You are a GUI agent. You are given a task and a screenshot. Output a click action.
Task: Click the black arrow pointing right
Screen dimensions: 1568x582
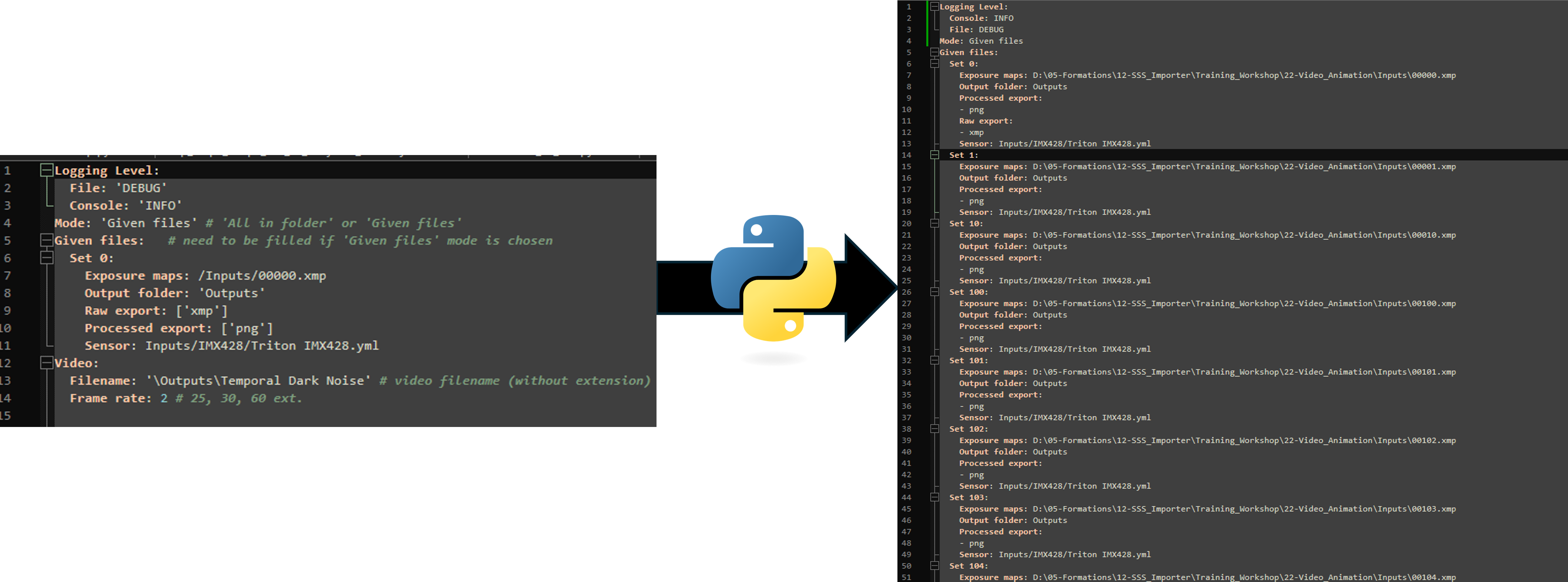[870, 287]
